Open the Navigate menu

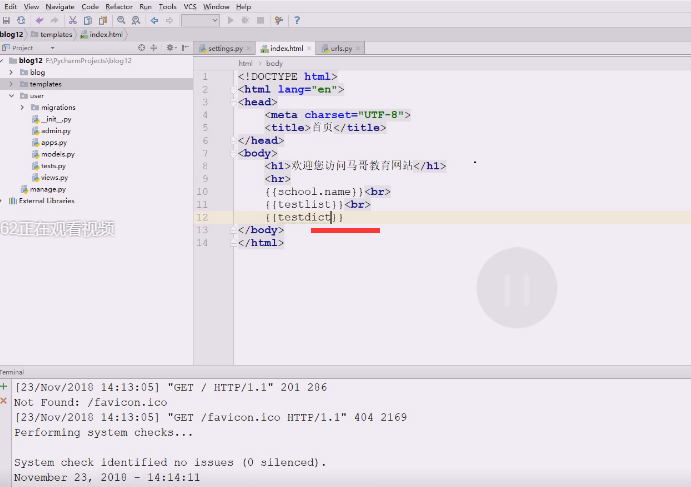pos(60,7)
